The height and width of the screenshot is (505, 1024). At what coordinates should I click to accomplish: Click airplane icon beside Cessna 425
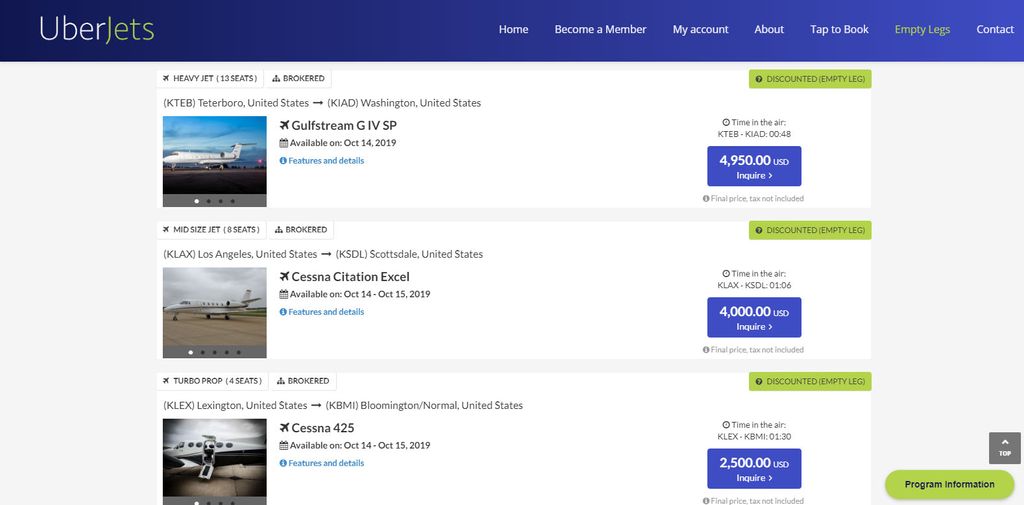284,428
